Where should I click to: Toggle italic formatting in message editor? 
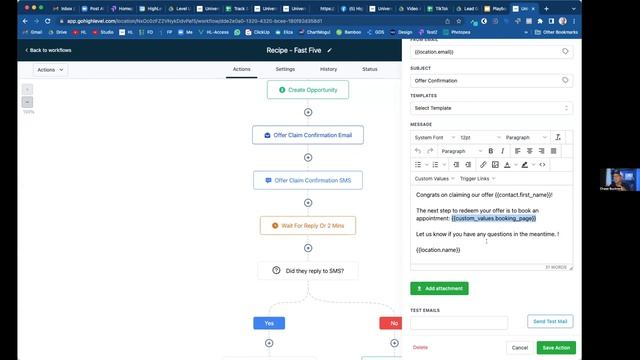502,151
